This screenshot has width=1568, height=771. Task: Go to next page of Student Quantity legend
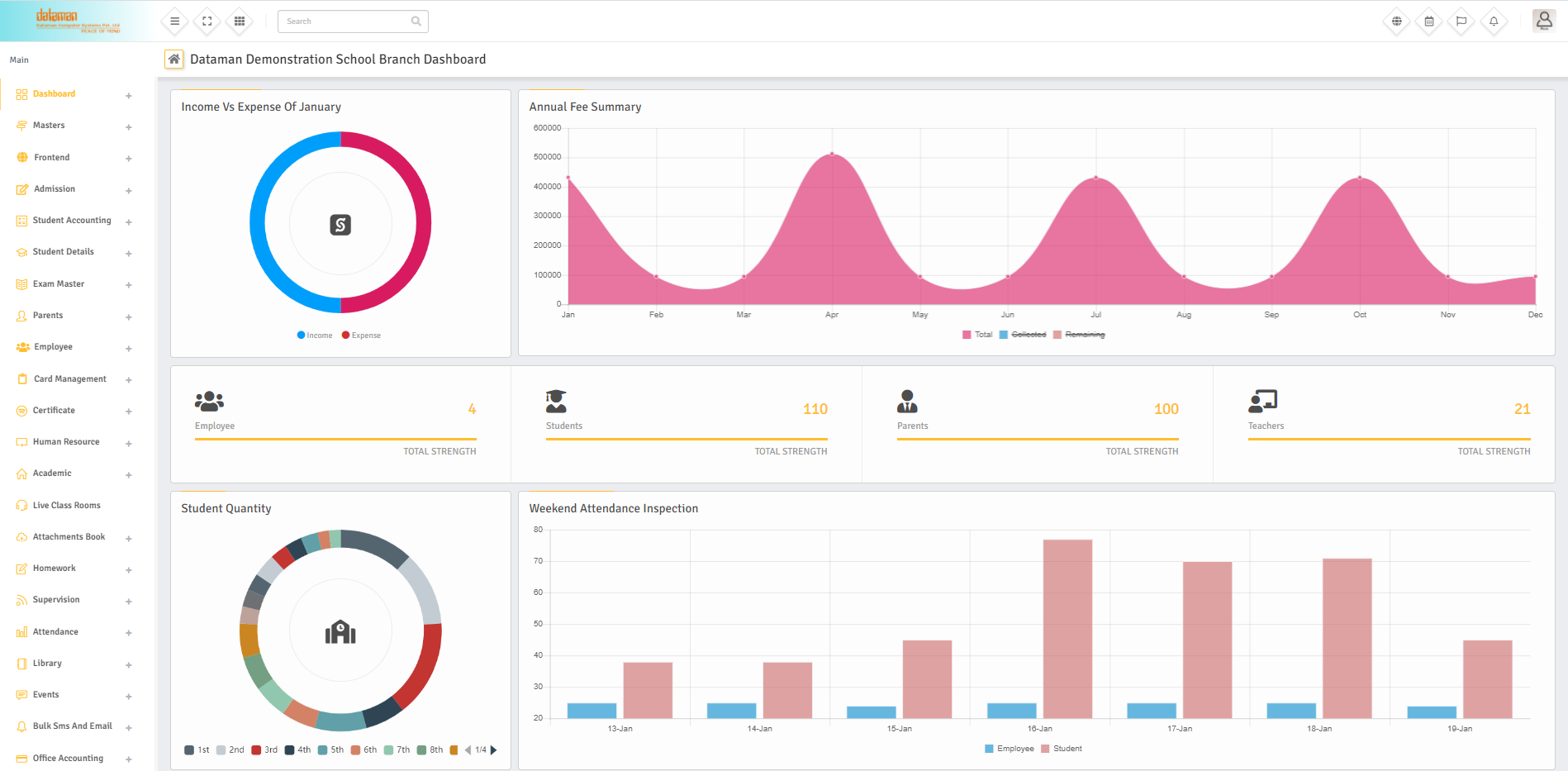point(494,750)
